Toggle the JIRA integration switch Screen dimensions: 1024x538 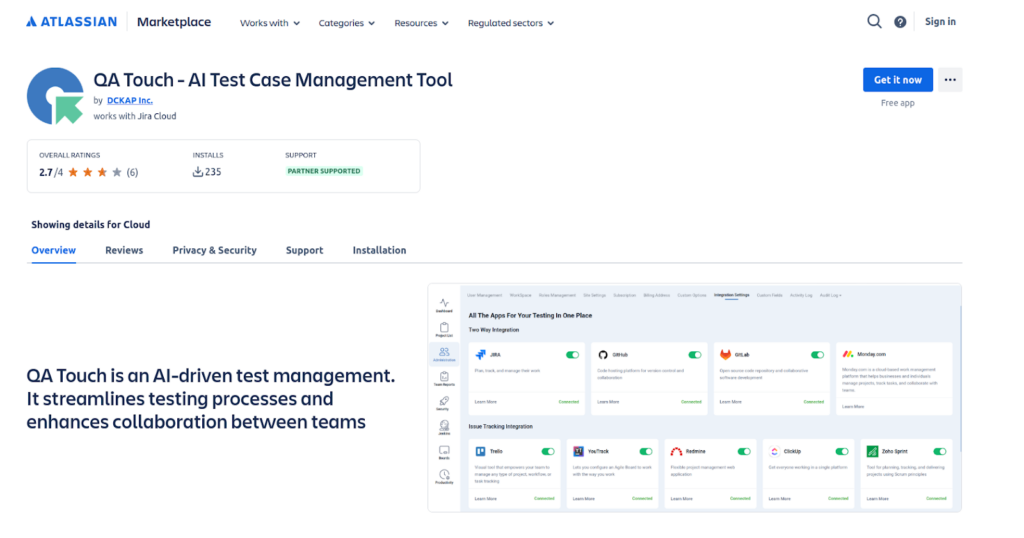tap(572, 355)
